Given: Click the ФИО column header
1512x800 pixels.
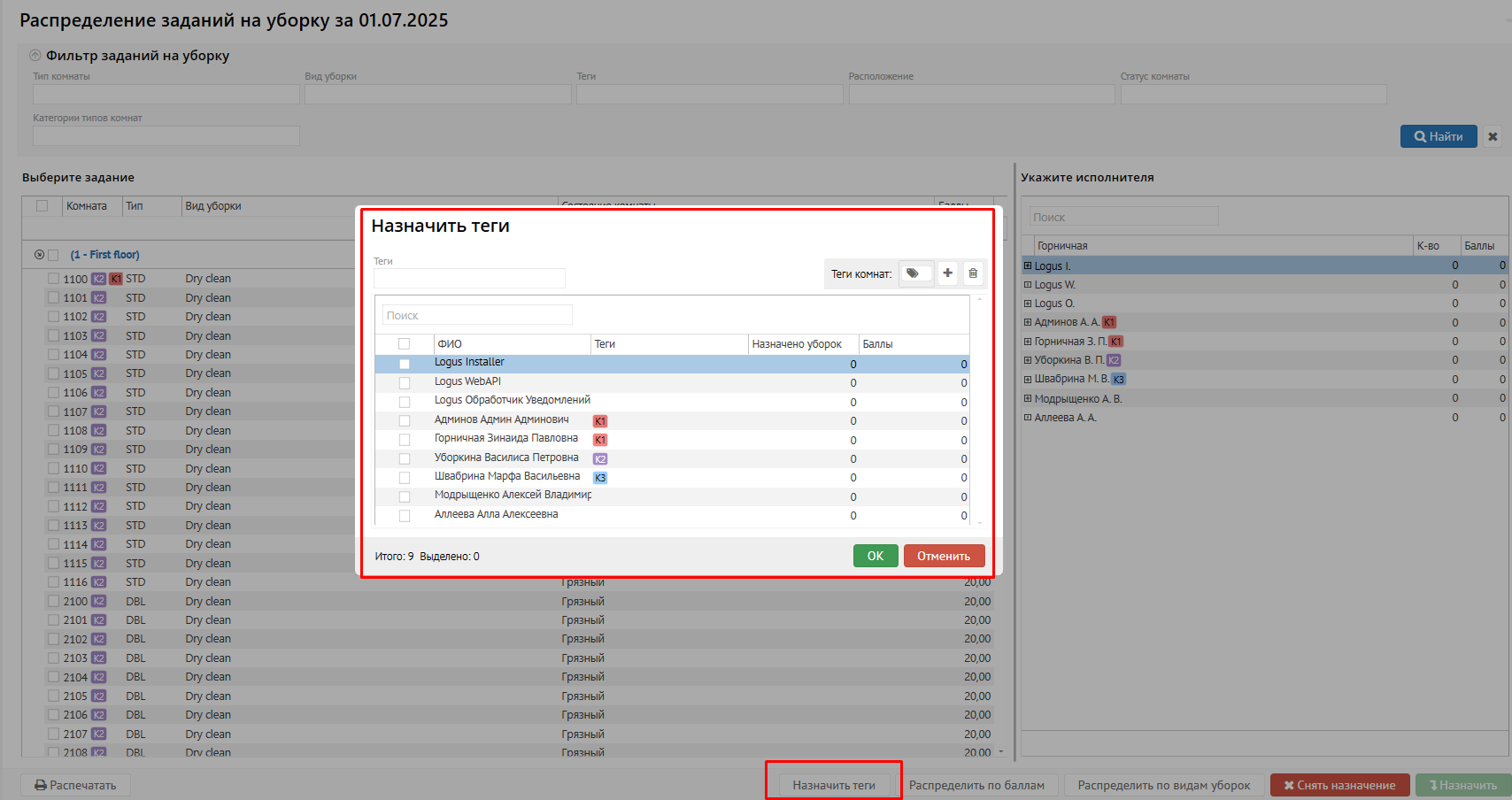Looking at the screenshot, I should tap(450, 344).
